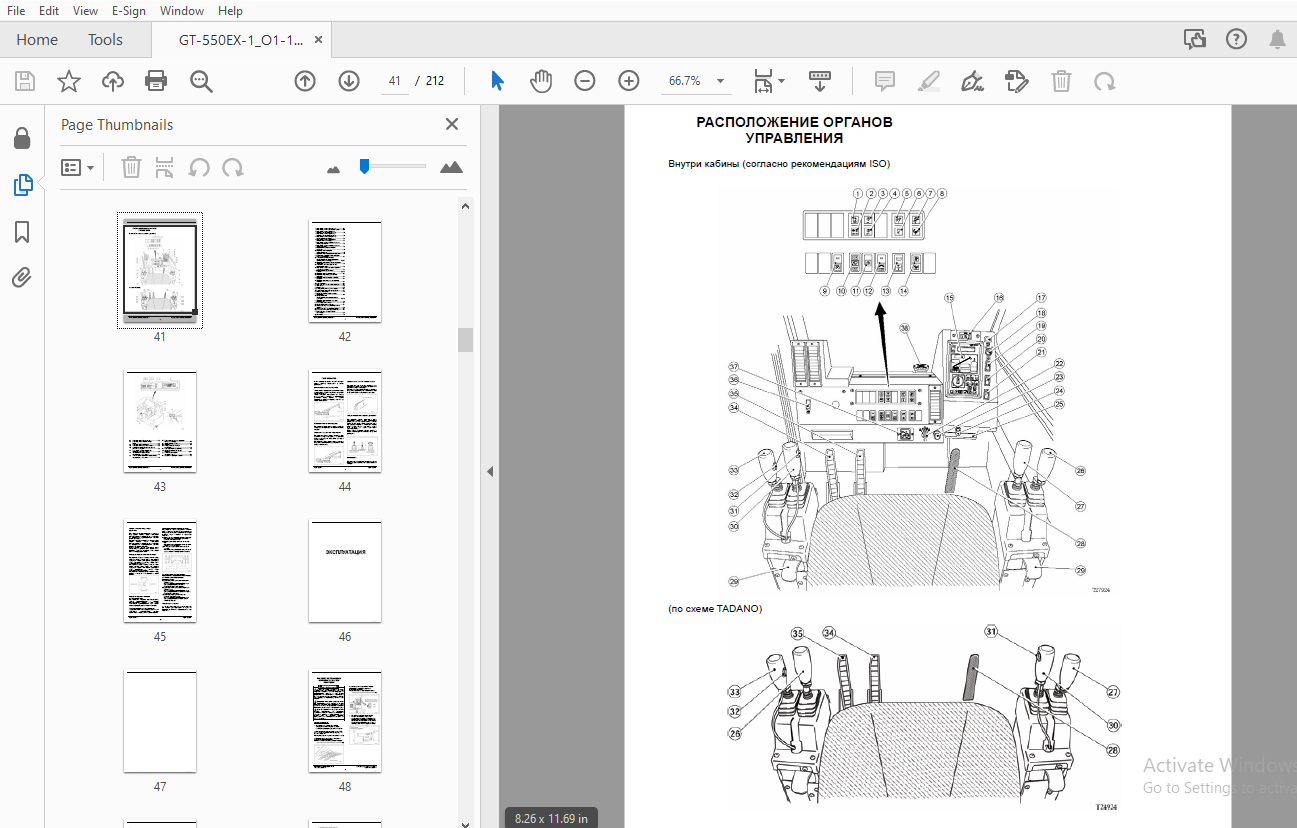Image resolution: width=1297 pixels, height=828 pixels.
Task: Switch to the Tools tab
Action: tap(105, 40)
